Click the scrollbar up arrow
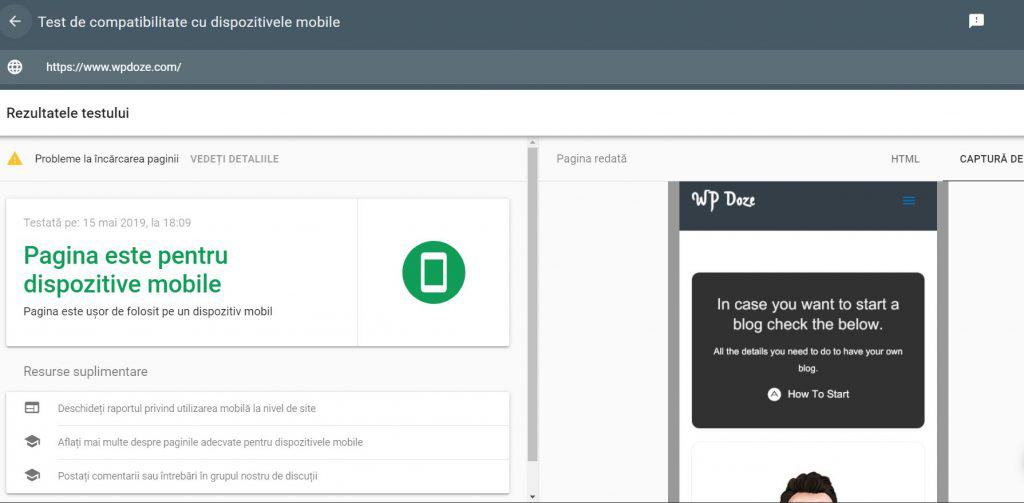The width and height of the screenshot is (1024, 503). [532, 142]
